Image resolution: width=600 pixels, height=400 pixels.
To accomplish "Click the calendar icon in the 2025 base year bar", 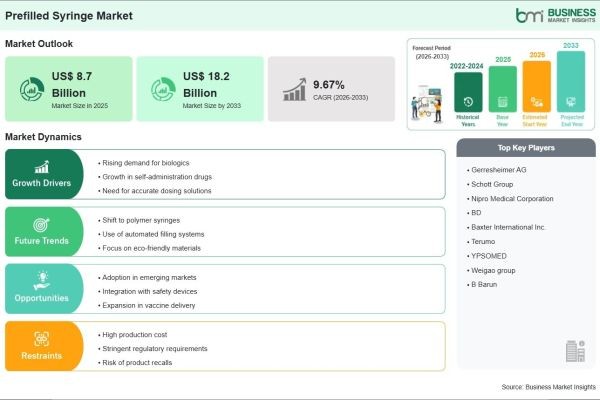I will (x=502, y=102).
